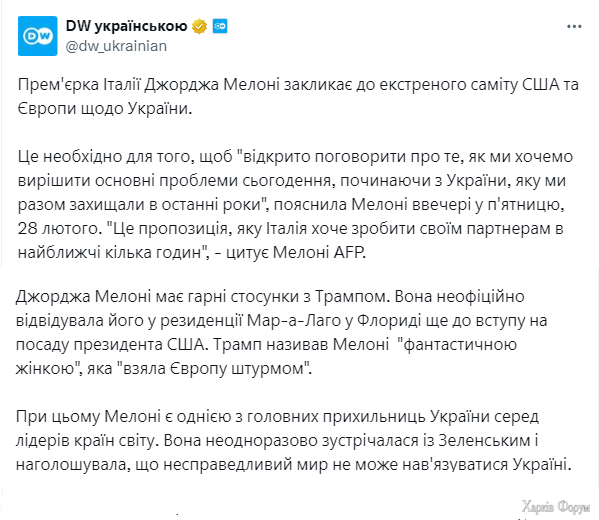Click the gold verified checkmark badge
This screenshot has height=520, width=599.
[x=199, y=26]
